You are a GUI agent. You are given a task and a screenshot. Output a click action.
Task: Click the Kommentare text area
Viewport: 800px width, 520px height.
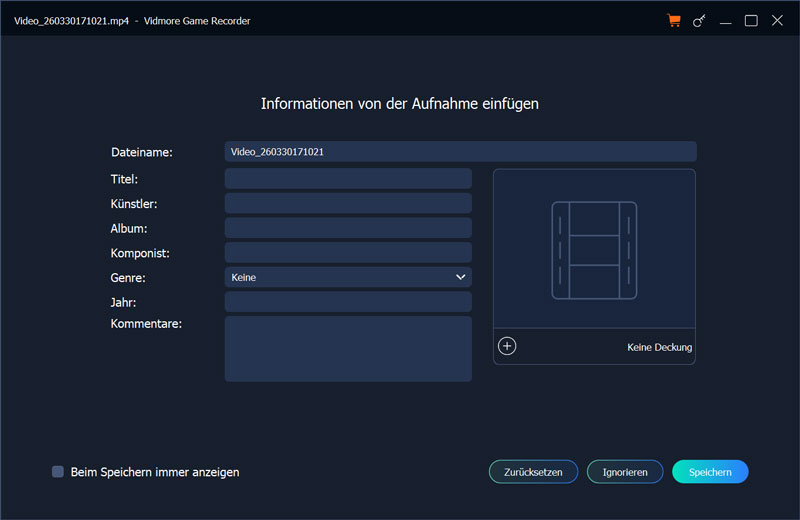[348, 349]
